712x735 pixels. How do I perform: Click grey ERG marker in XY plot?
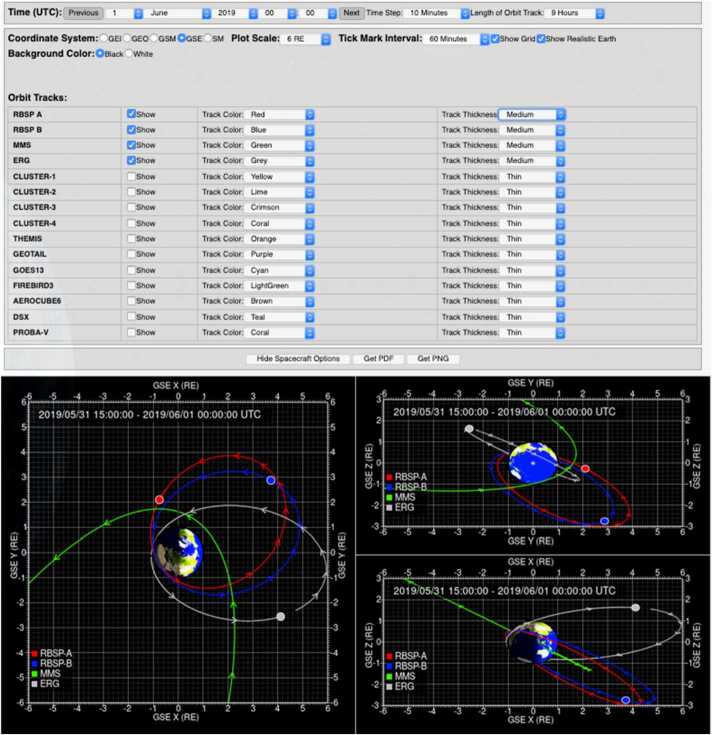[x=280, y=616]
